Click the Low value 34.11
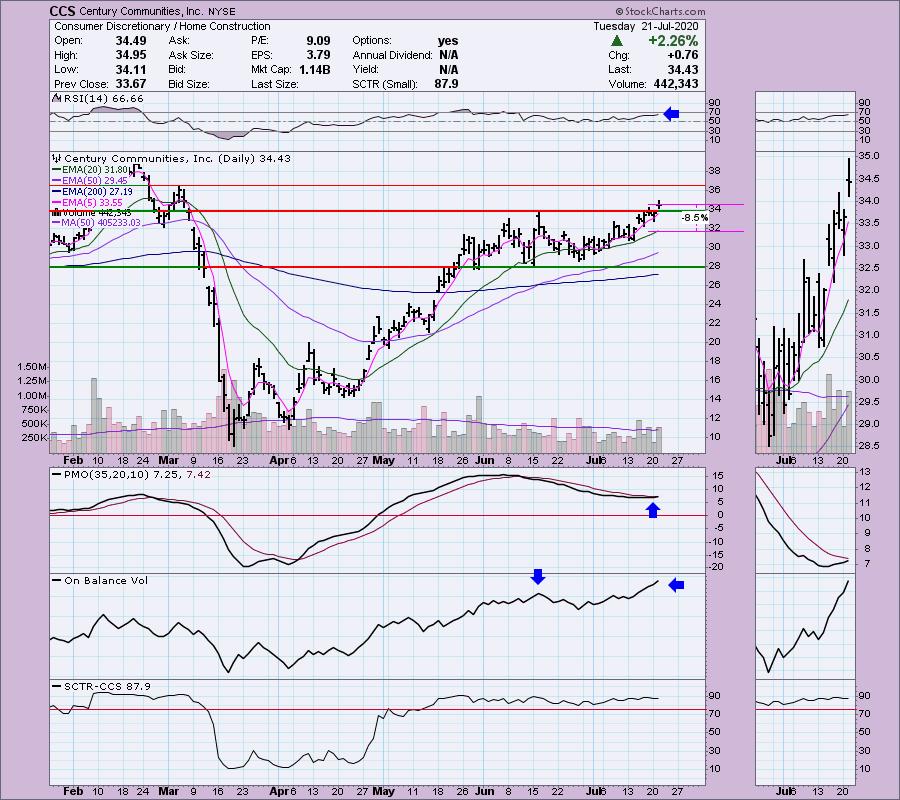 coord(130,69)
